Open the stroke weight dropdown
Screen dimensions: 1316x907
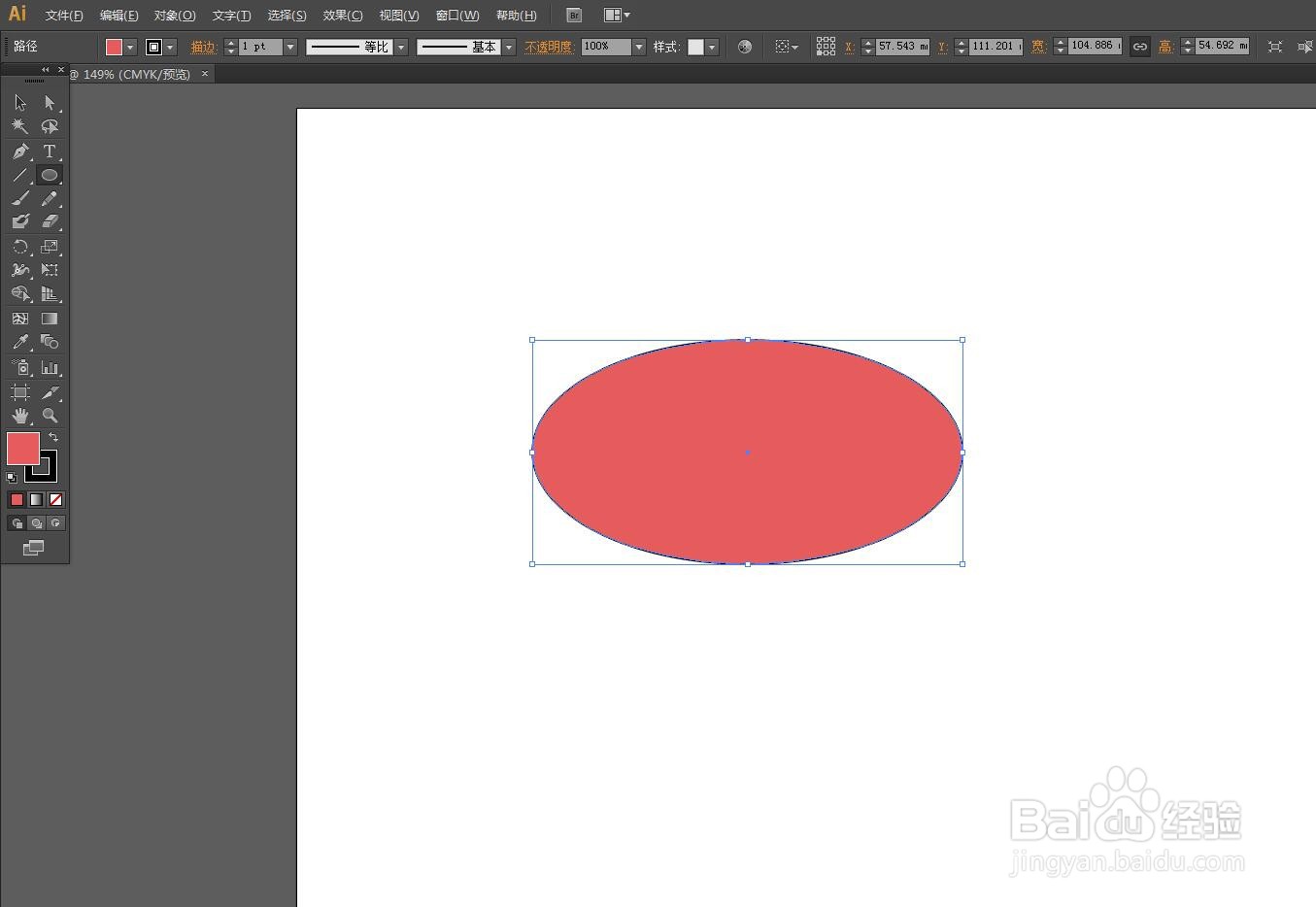tap(289, 47)
